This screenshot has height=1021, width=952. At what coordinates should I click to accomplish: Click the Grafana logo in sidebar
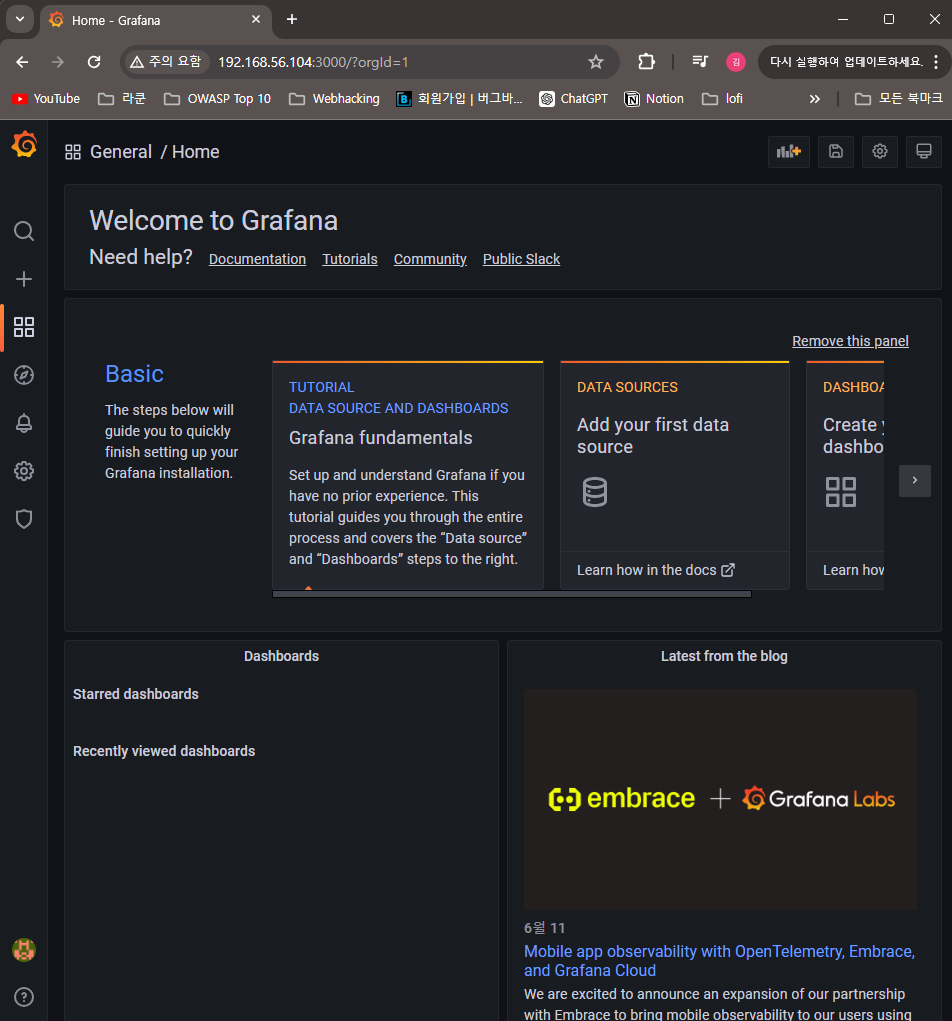(24, 144)
